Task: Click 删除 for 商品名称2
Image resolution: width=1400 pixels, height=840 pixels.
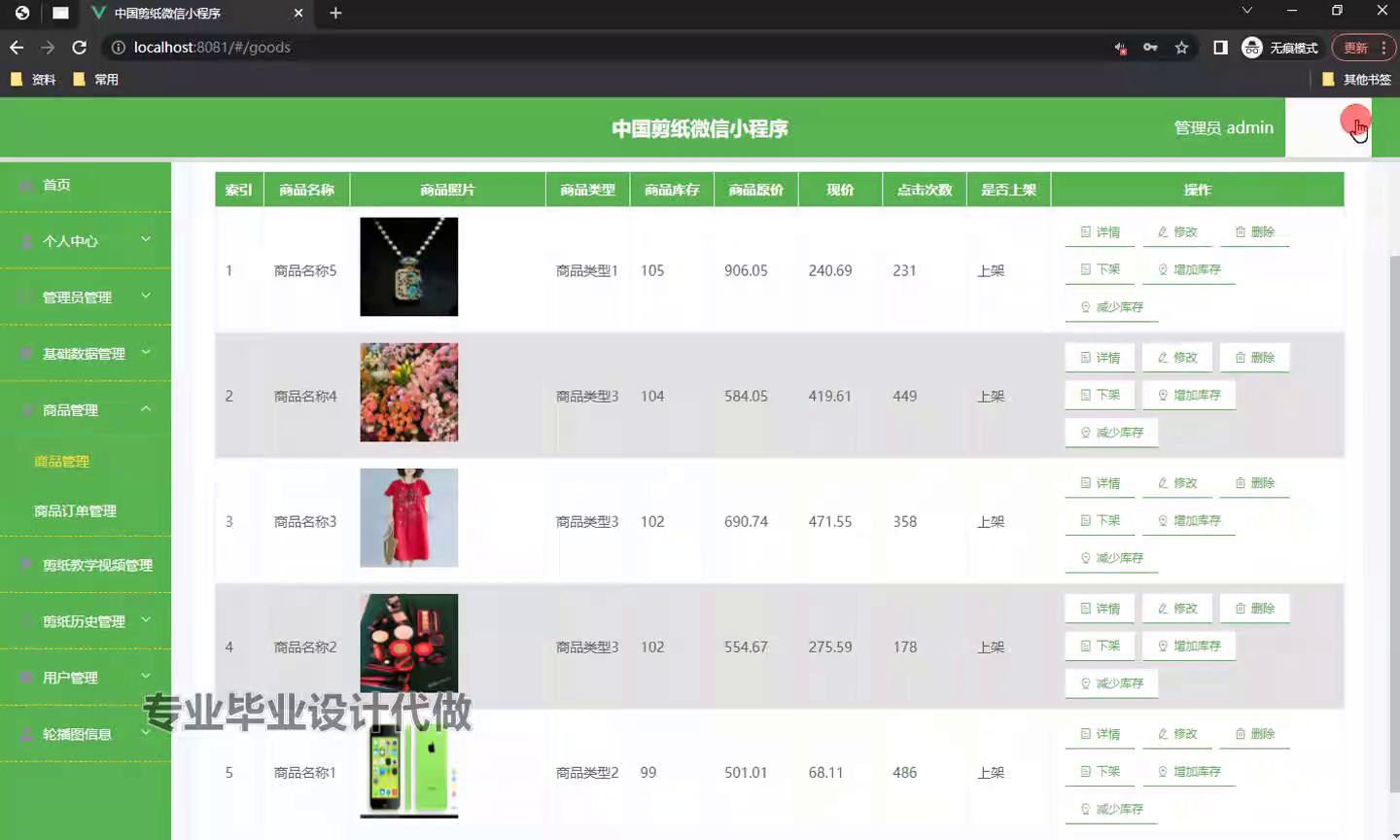Action: 1255,609
